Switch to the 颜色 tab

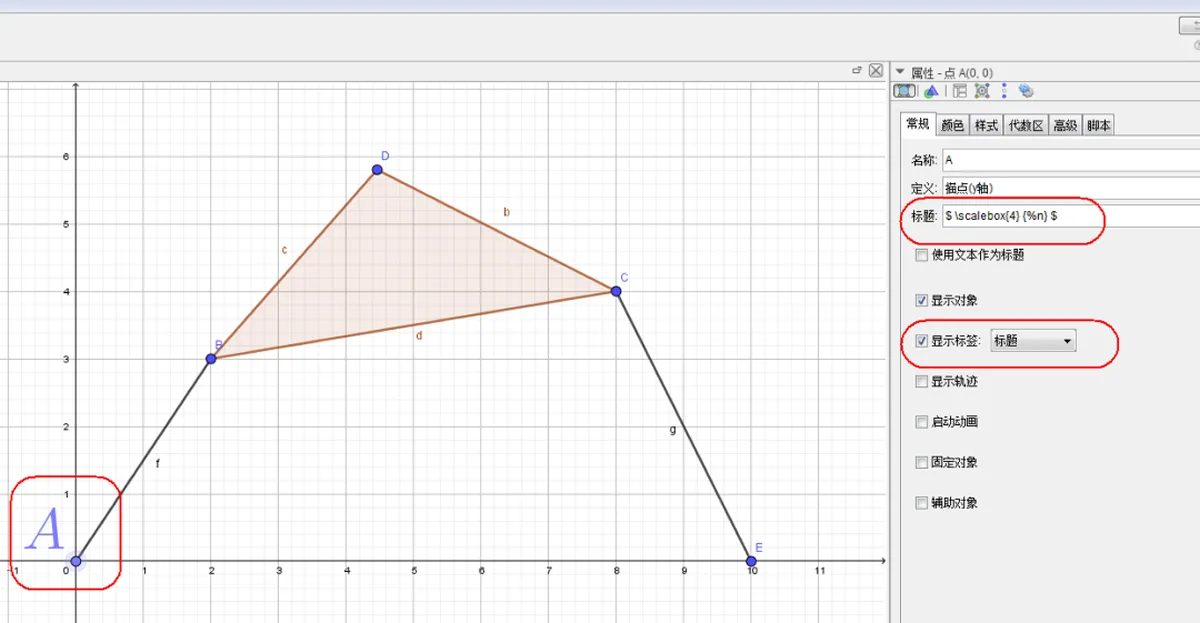(x=952, y=125)
